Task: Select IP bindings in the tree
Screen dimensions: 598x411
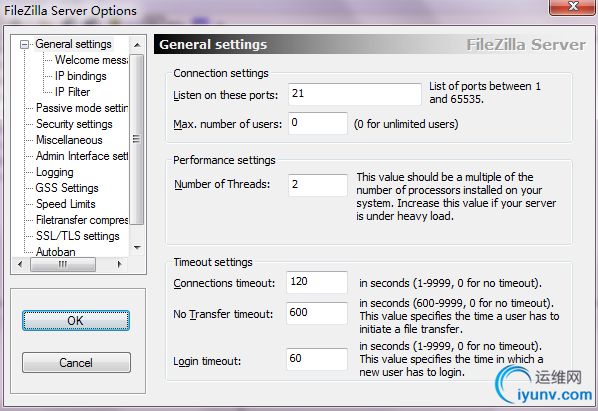Action: [80, 76]
